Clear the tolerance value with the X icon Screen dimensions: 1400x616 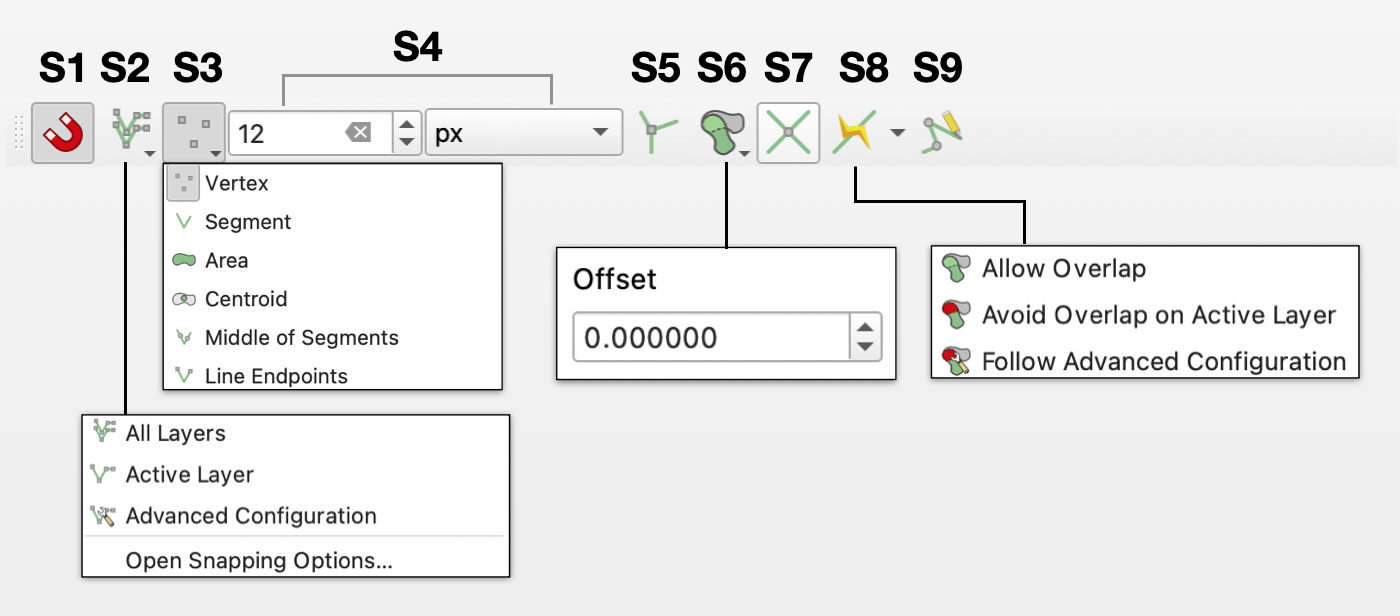coord(358,132)
